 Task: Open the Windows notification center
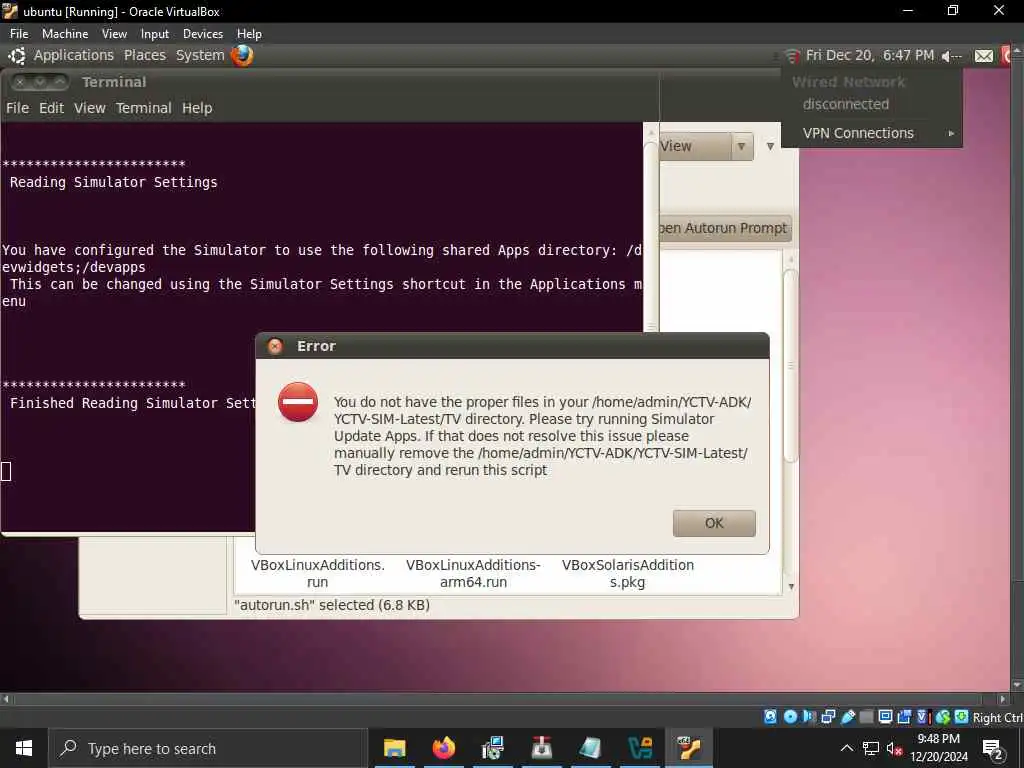click(993, 748)
